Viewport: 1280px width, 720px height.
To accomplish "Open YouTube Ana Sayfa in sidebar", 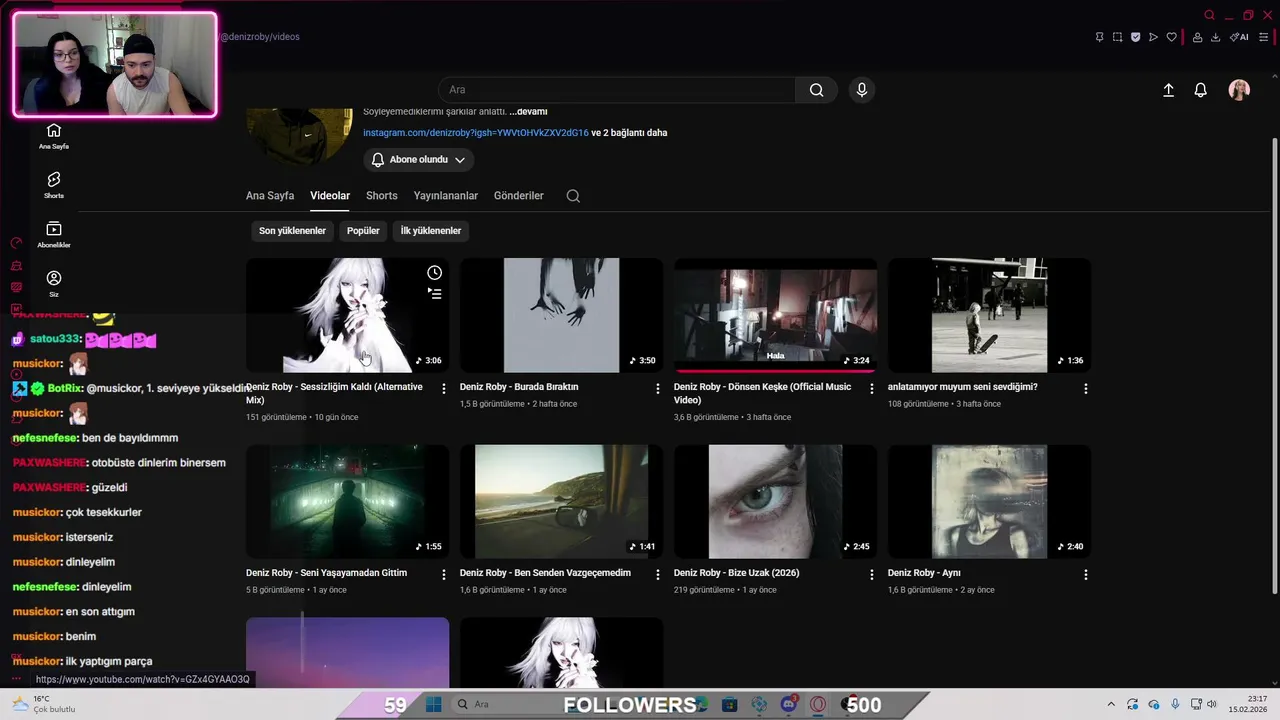I will point(54,136).
